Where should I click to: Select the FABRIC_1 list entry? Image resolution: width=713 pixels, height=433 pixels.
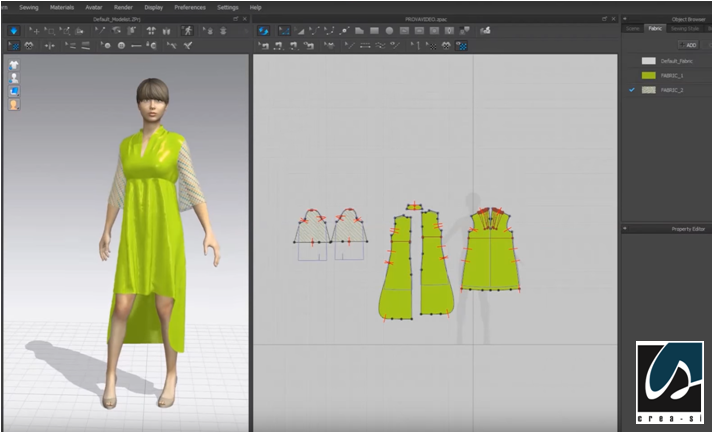pos(671,75)
